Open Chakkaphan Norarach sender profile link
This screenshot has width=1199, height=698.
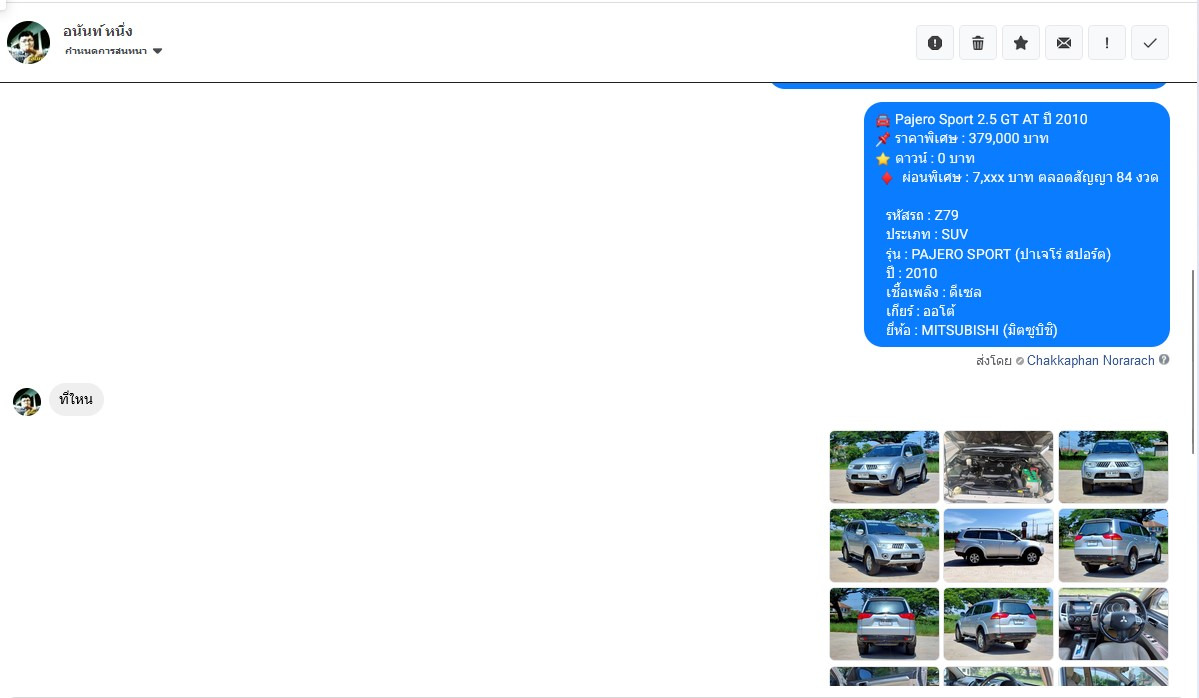point(1090,360)
